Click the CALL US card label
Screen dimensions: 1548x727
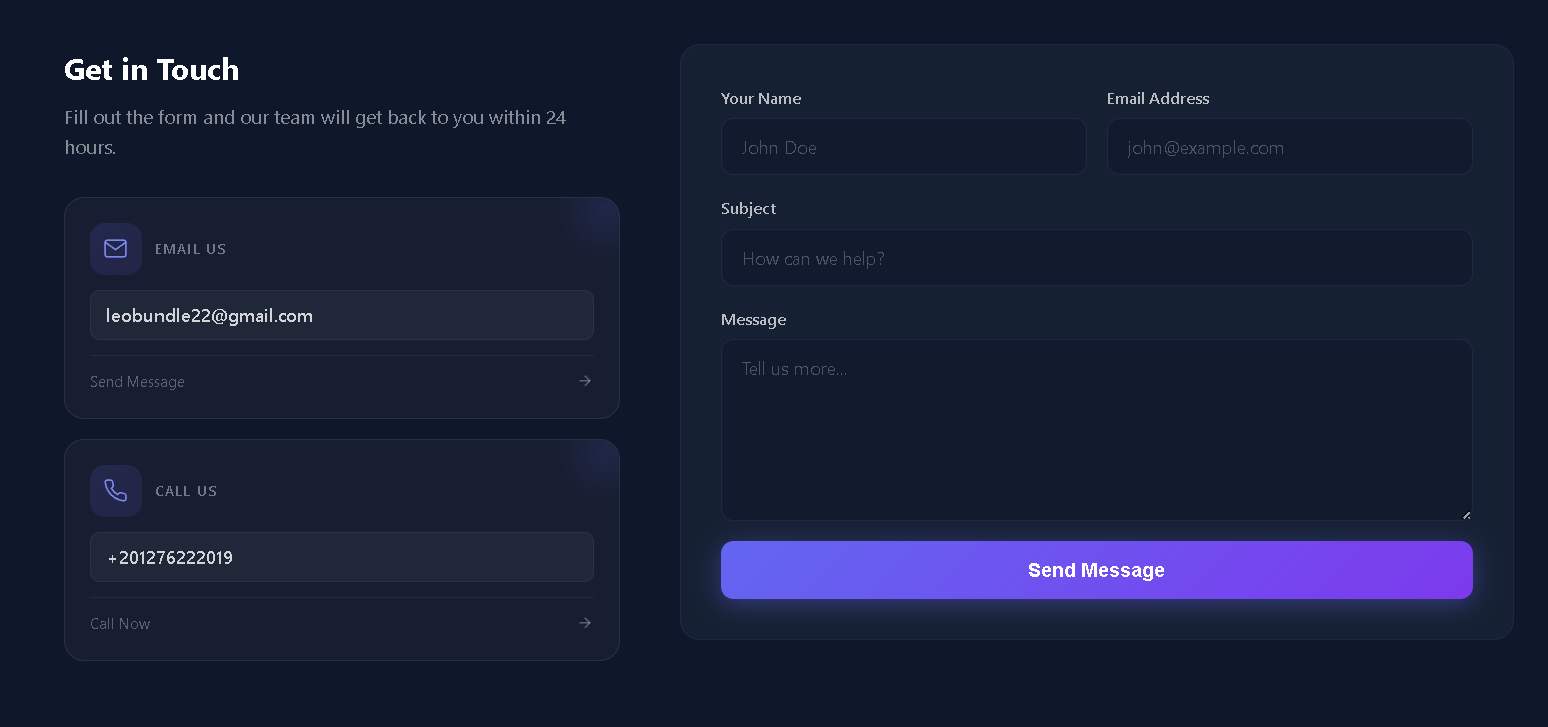click(x=186, y=491)
